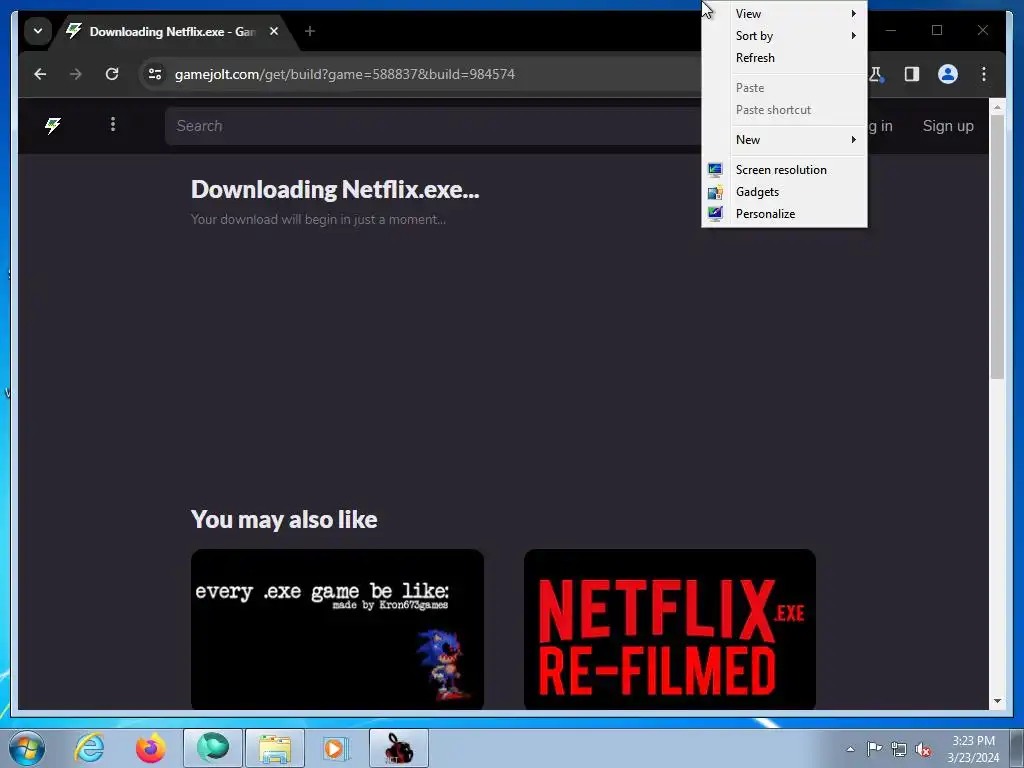The height and width of the screenshot is (768, 1024).
Task: Show hidden tray icons arrow
Action: coord(850,749)
